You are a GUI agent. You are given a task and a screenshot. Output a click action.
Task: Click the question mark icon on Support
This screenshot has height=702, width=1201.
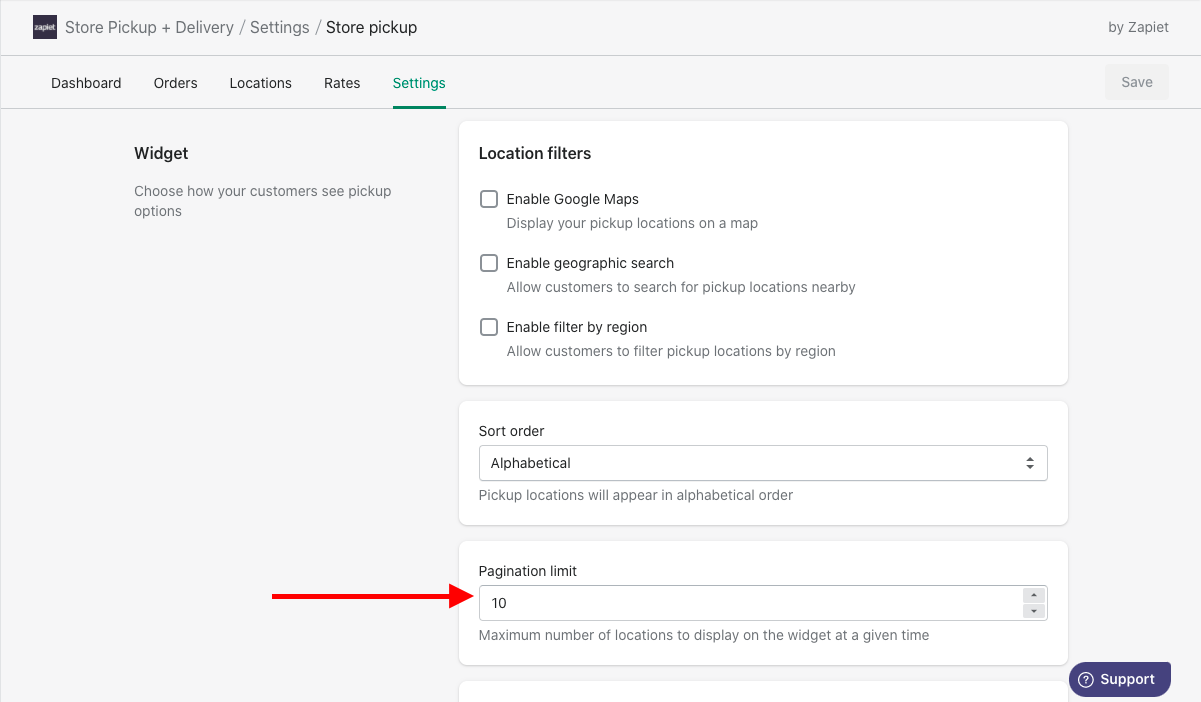click(x=1086, y=679)
